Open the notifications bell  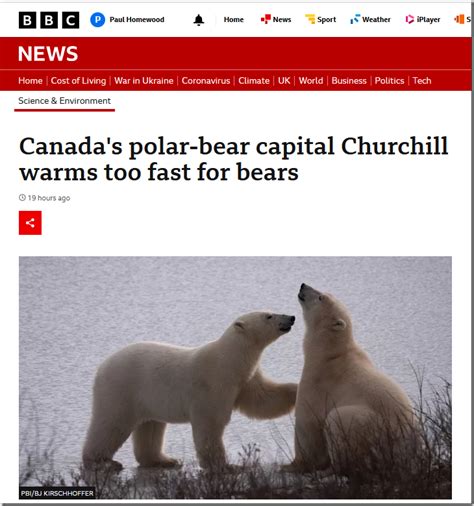coord(199,20)
